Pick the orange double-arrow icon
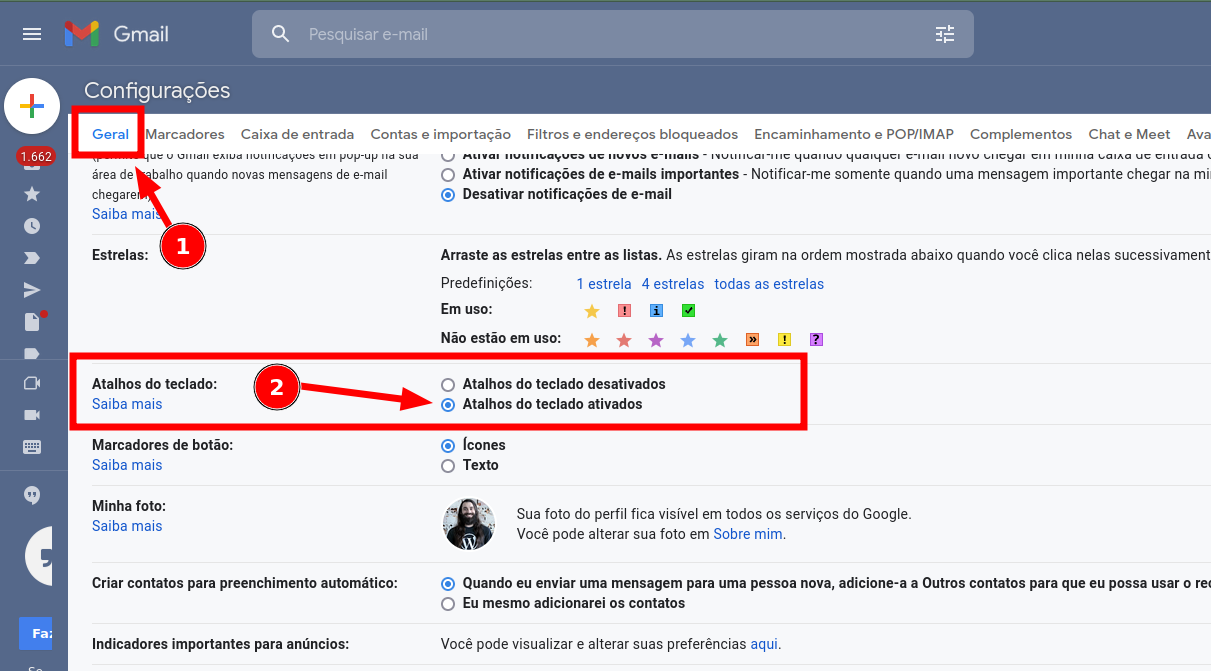 752,339
